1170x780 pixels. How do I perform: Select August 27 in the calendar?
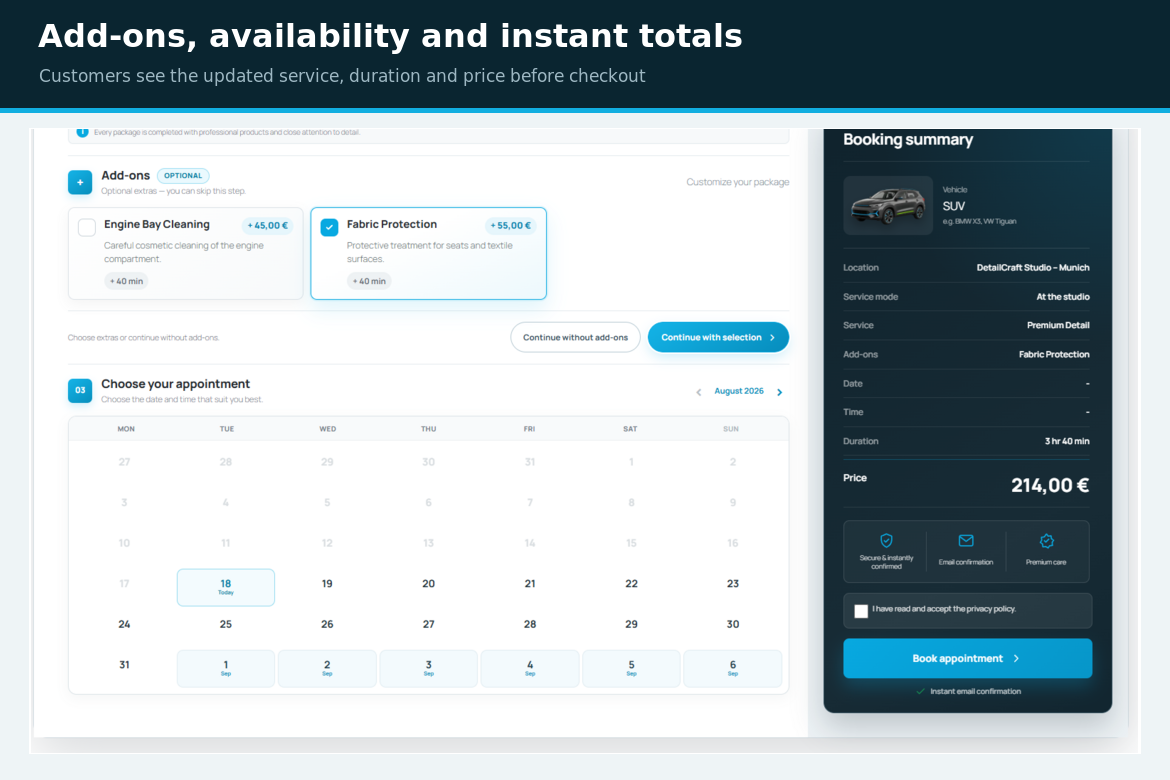(428, 624)
